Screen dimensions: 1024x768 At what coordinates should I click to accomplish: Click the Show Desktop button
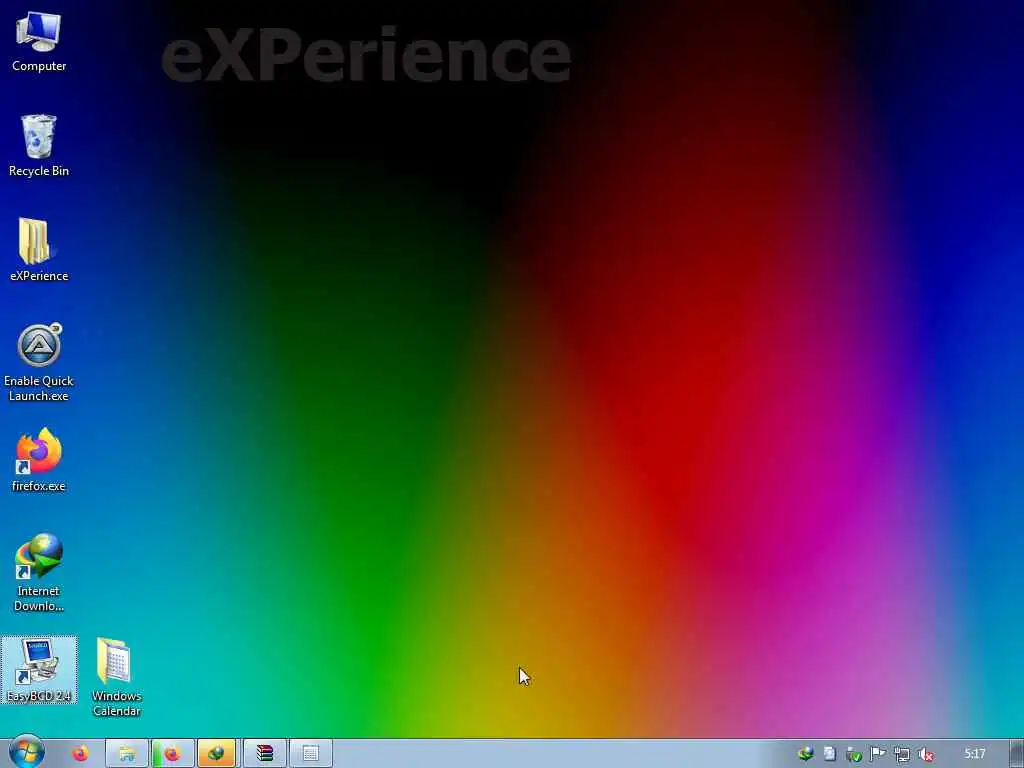click(1017, 754)
